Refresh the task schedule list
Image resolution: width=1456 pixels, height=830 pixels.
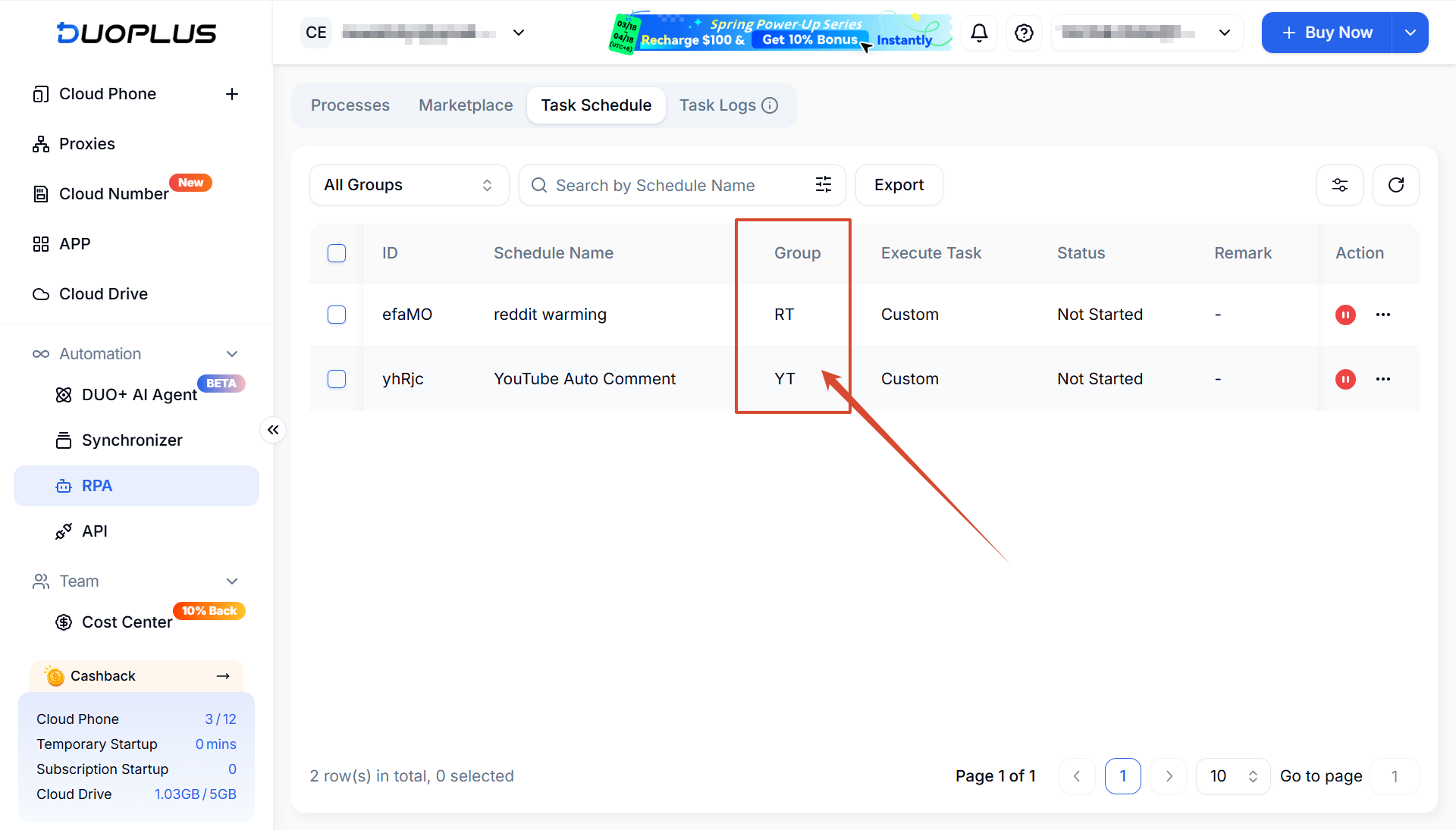point(1396,185)
